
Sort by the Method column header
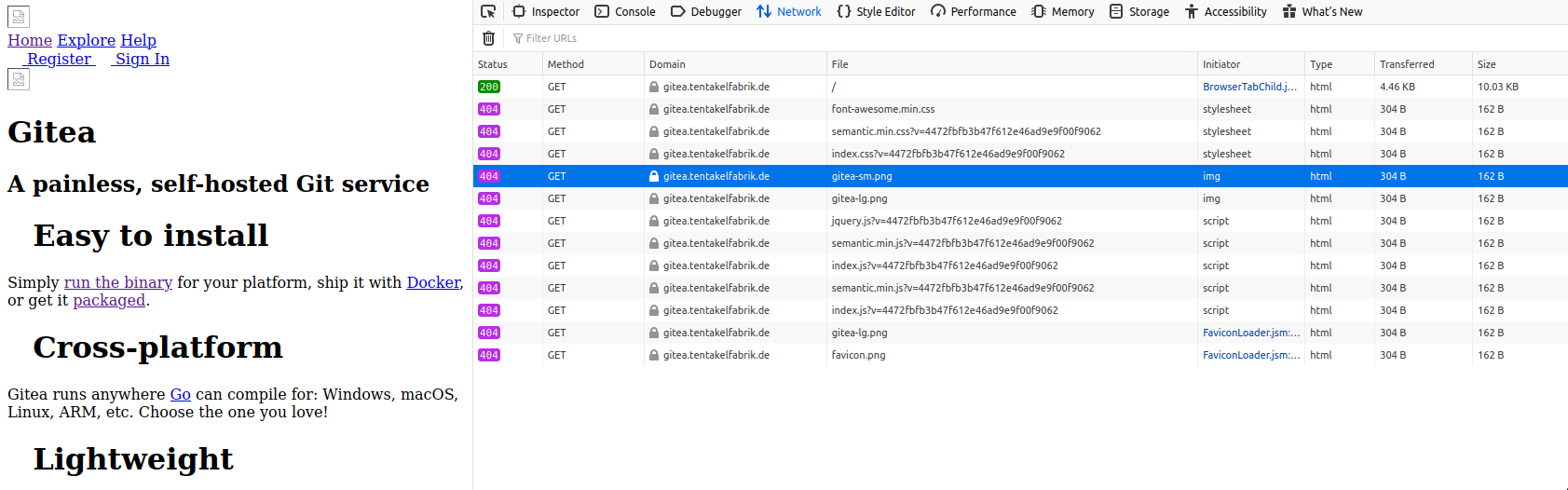point(593,64)
